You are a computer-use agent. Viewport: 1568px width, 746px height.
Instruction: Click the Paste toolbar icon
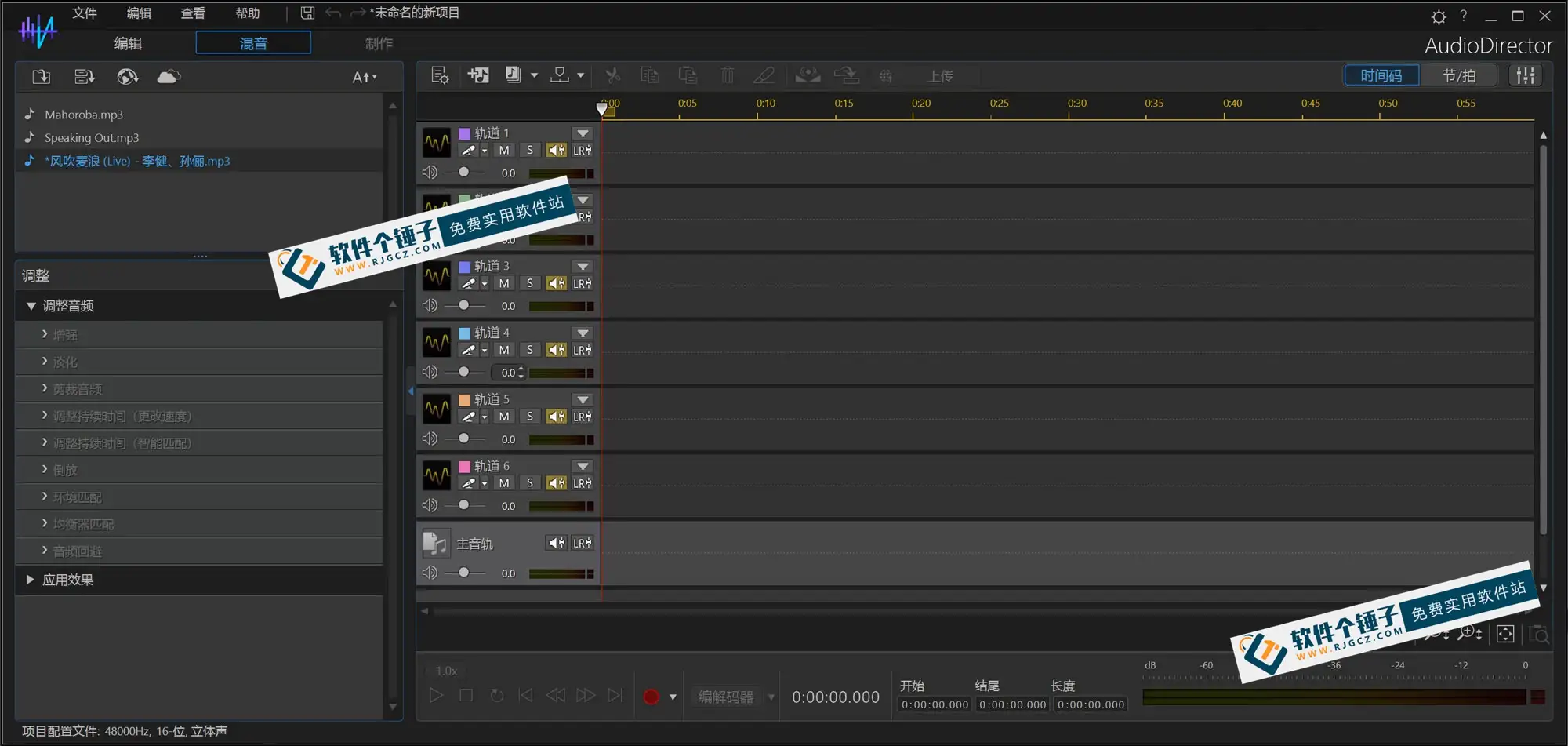tap(688, 75)
